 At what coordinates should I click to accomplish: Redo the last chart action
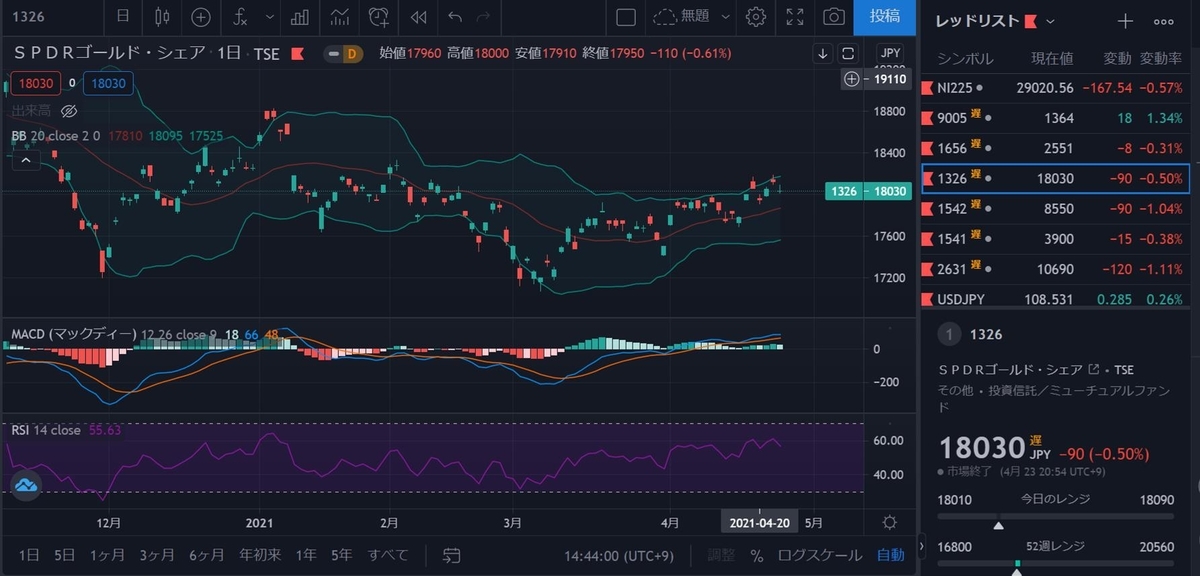485,16
